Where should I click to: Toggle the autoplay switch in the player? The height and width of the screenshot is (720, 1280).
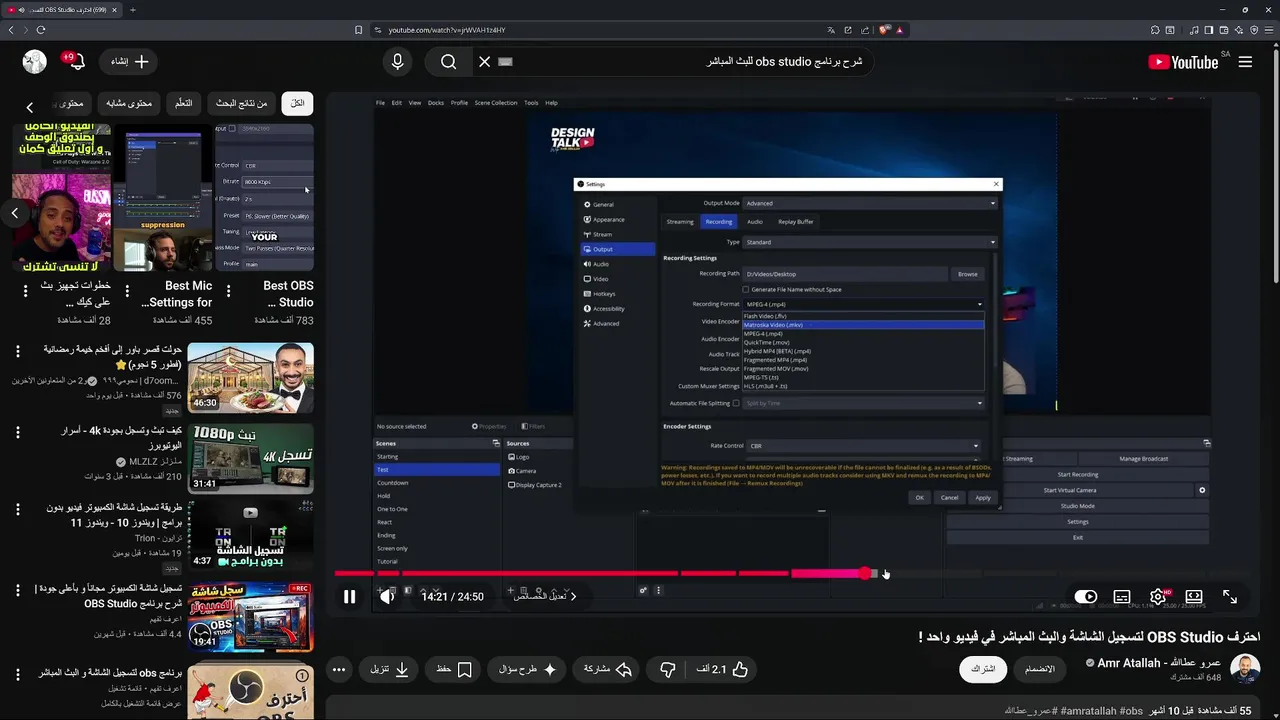pyautogui.click(x=1085, y=597)
